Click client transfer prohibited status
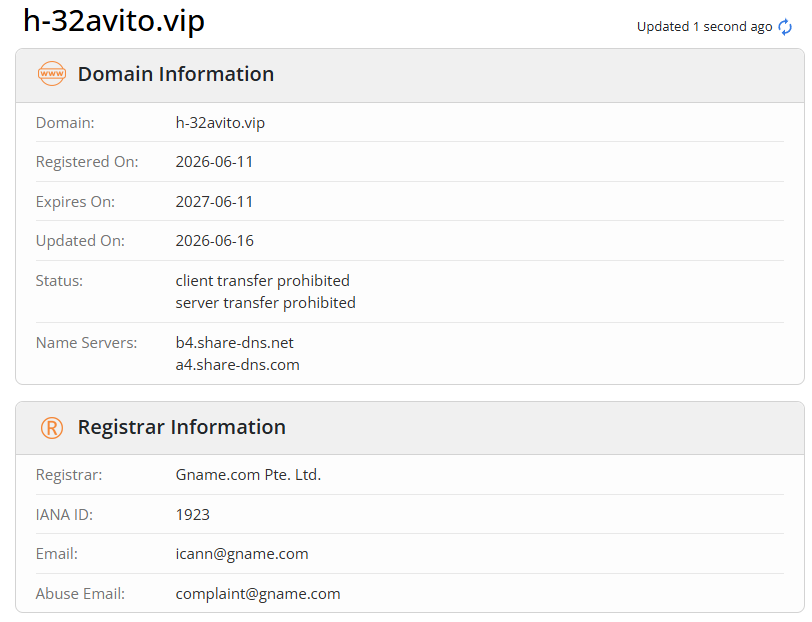 click(263, 281)
